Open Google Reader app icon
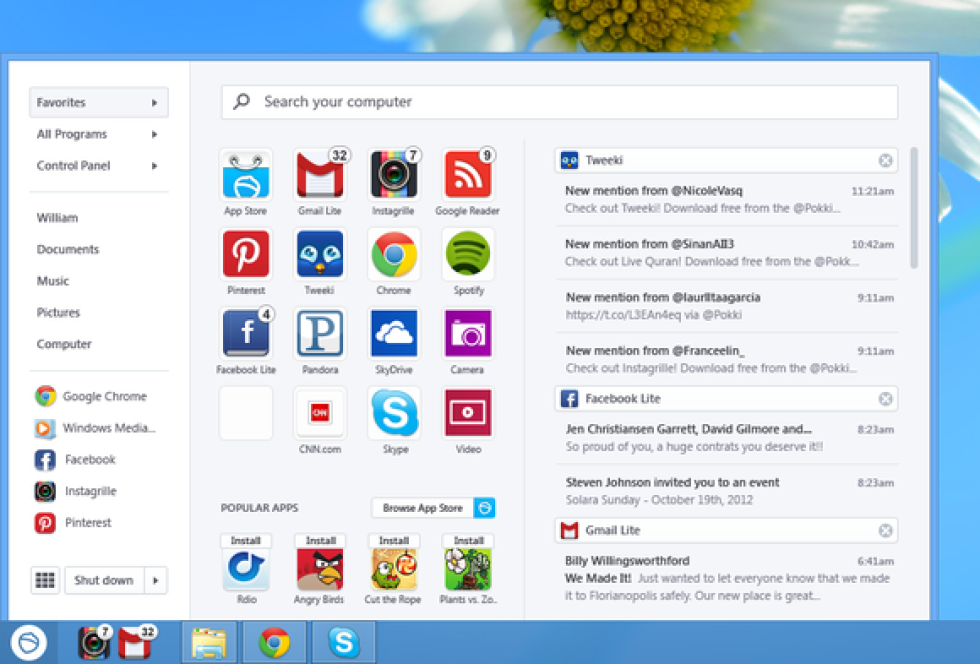Screen dimensions: 980x664 [468, 176]
